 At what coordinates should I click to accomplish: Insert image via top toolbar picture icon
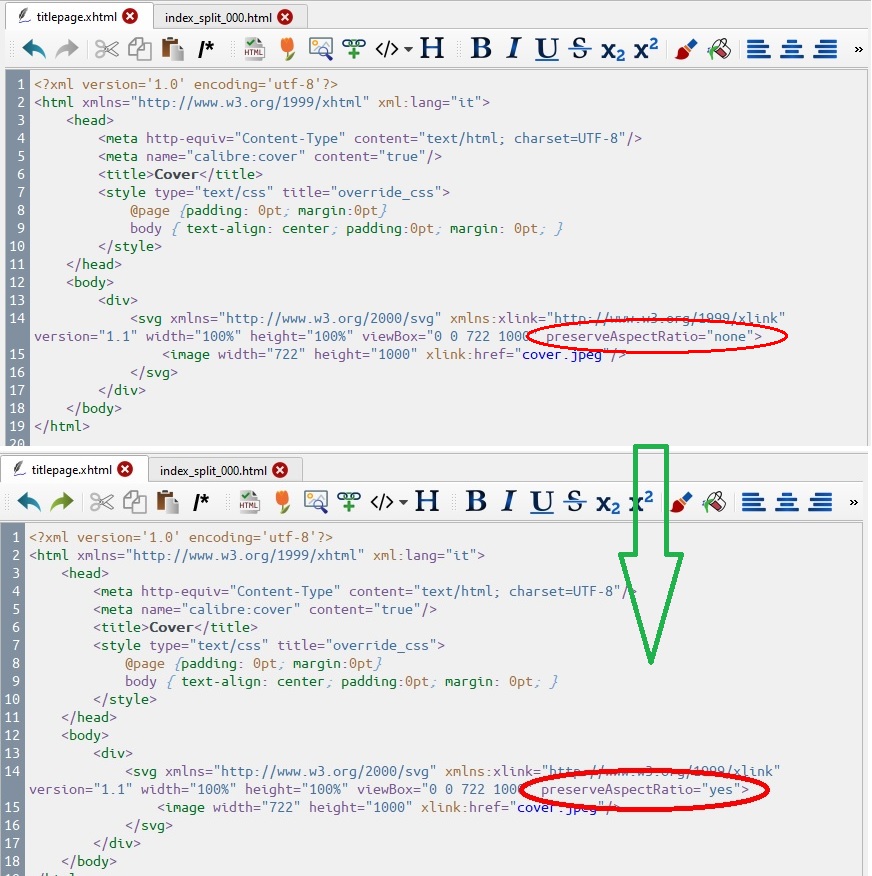point(321,49)
